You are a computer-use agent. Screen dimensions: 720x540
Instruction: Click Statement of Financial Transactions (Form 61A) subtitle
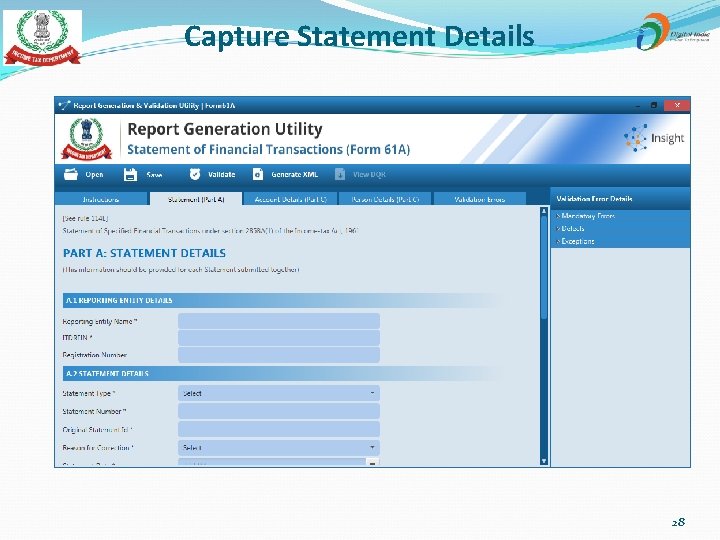(268, 150)
